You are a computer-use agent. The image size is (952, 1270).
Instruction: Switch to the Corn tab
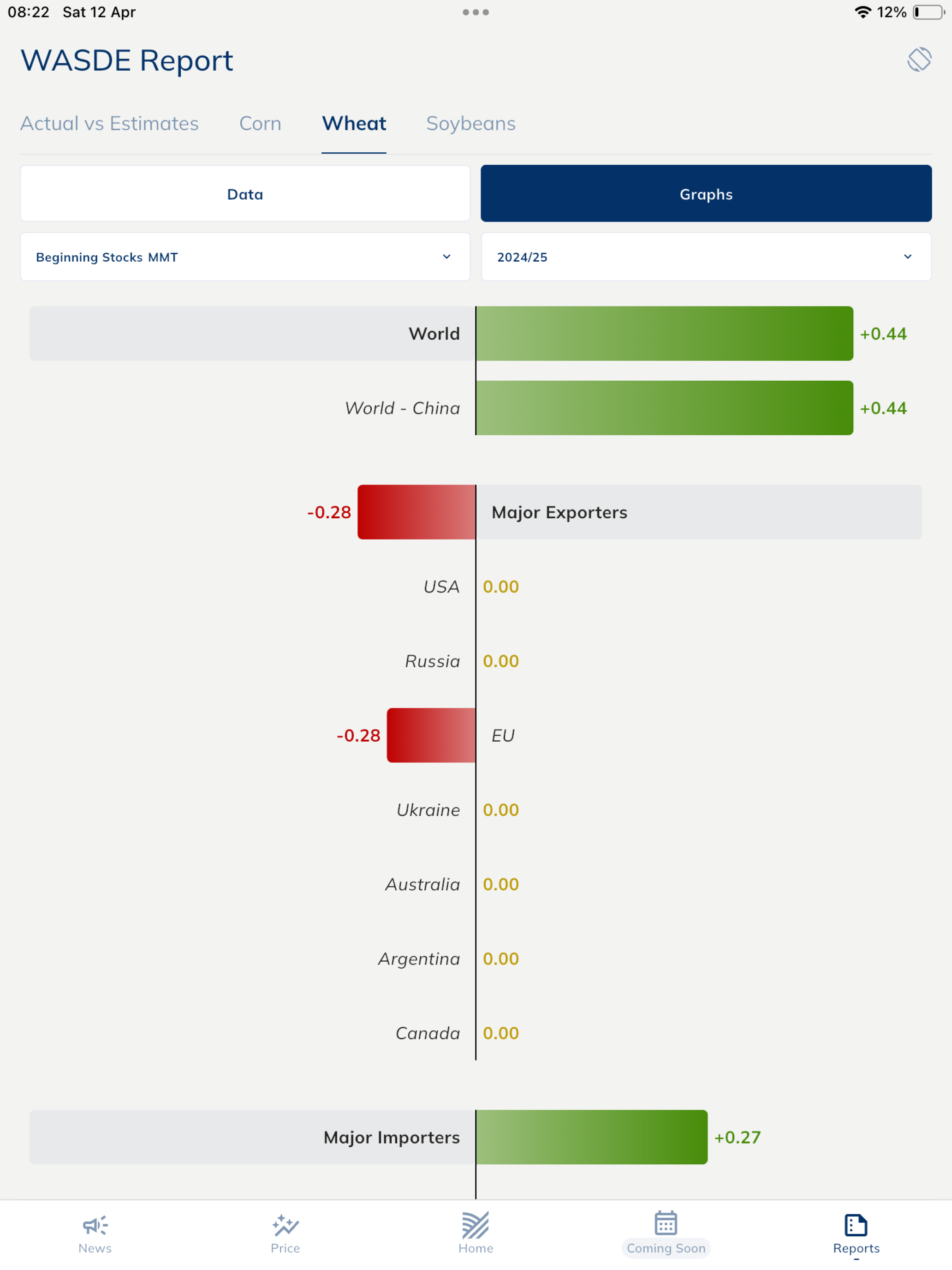(260, 123)
